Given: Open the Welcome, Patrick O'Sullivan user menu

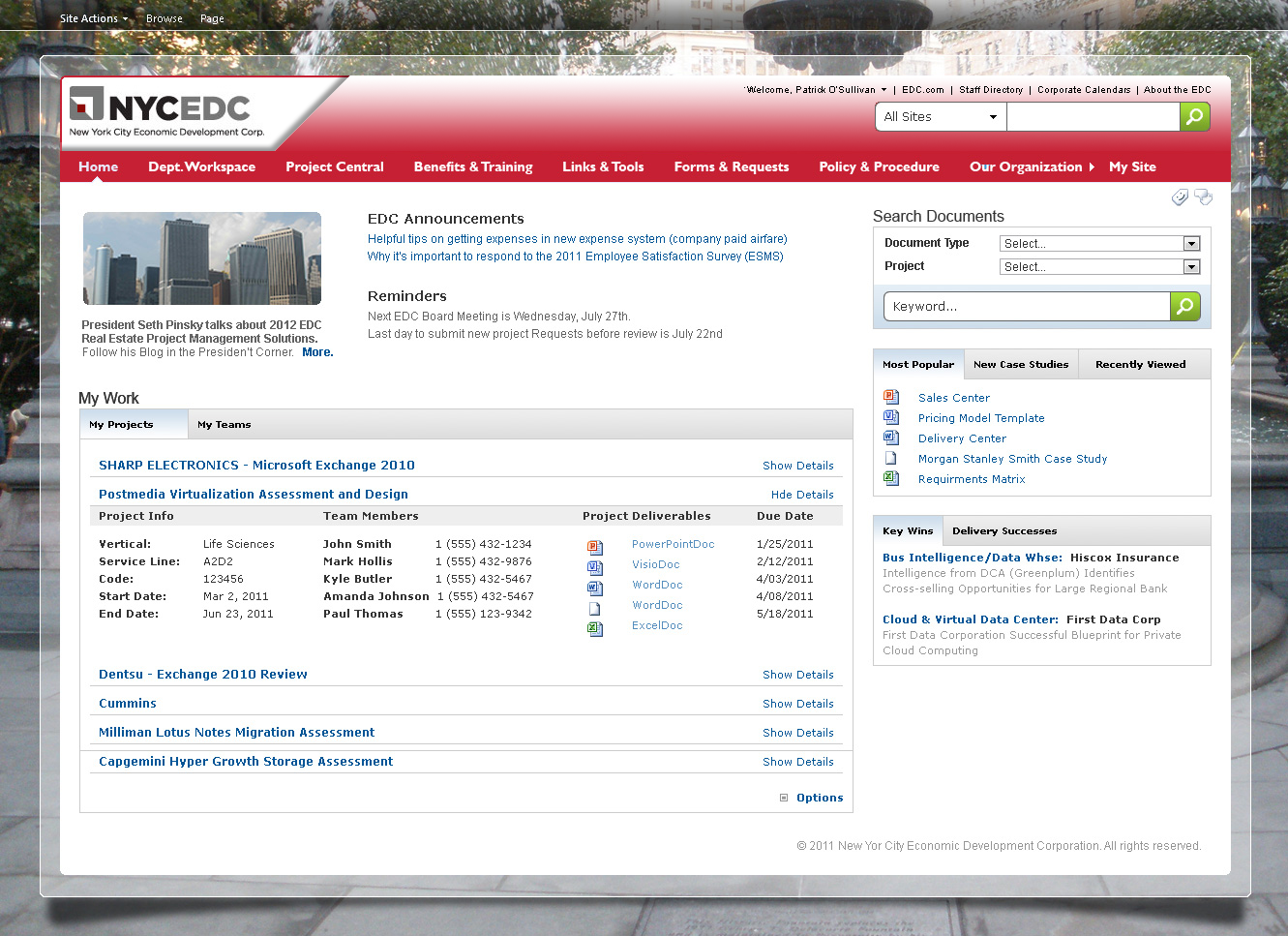Looking at the screenshot, I should (817, 90).
